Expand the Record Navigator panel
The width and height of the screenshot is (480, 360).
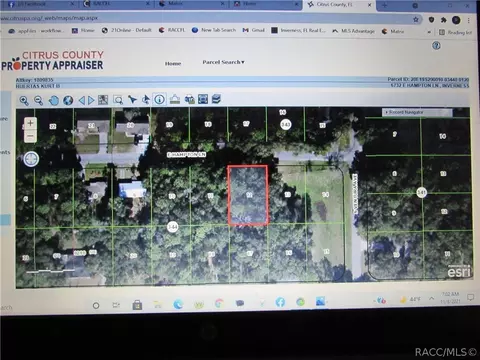[417, 112]
